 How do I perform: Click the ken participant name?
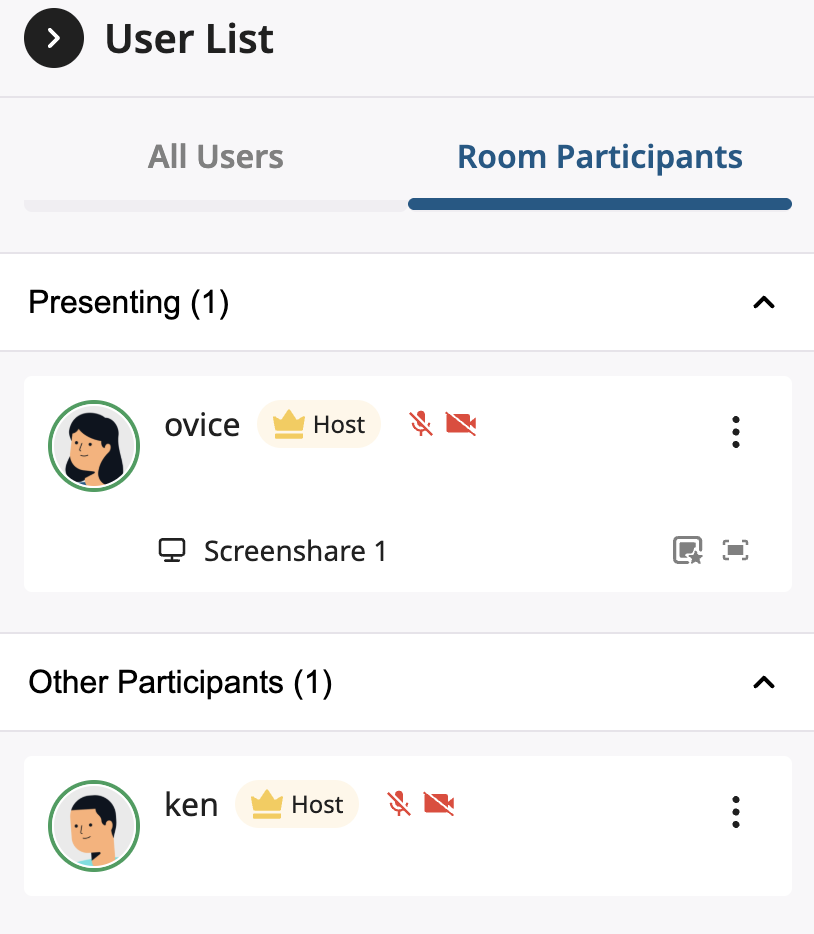(x=191, y=805)
